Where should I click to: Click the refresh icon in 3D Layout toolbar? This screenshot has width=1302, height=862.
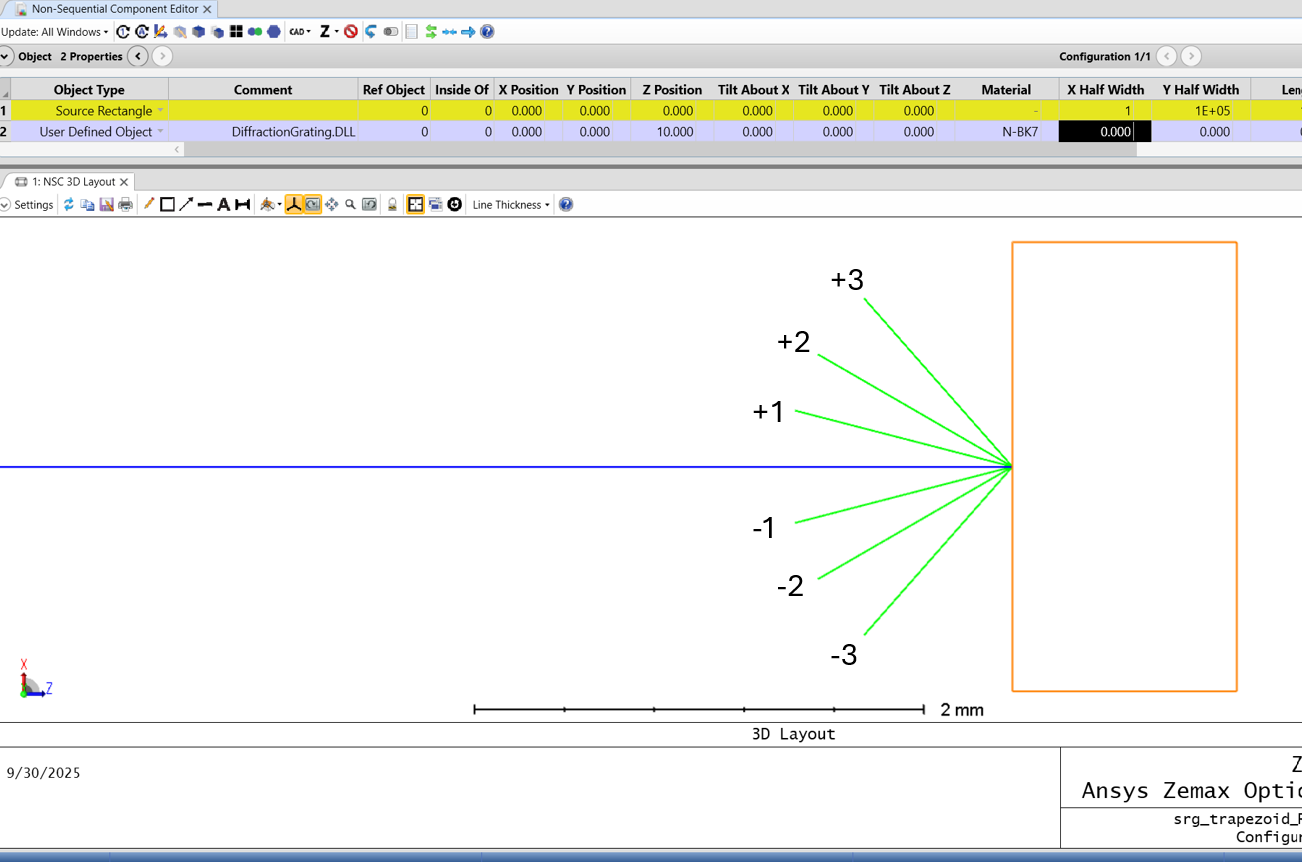pyautogui.click(x=68, y=205)
